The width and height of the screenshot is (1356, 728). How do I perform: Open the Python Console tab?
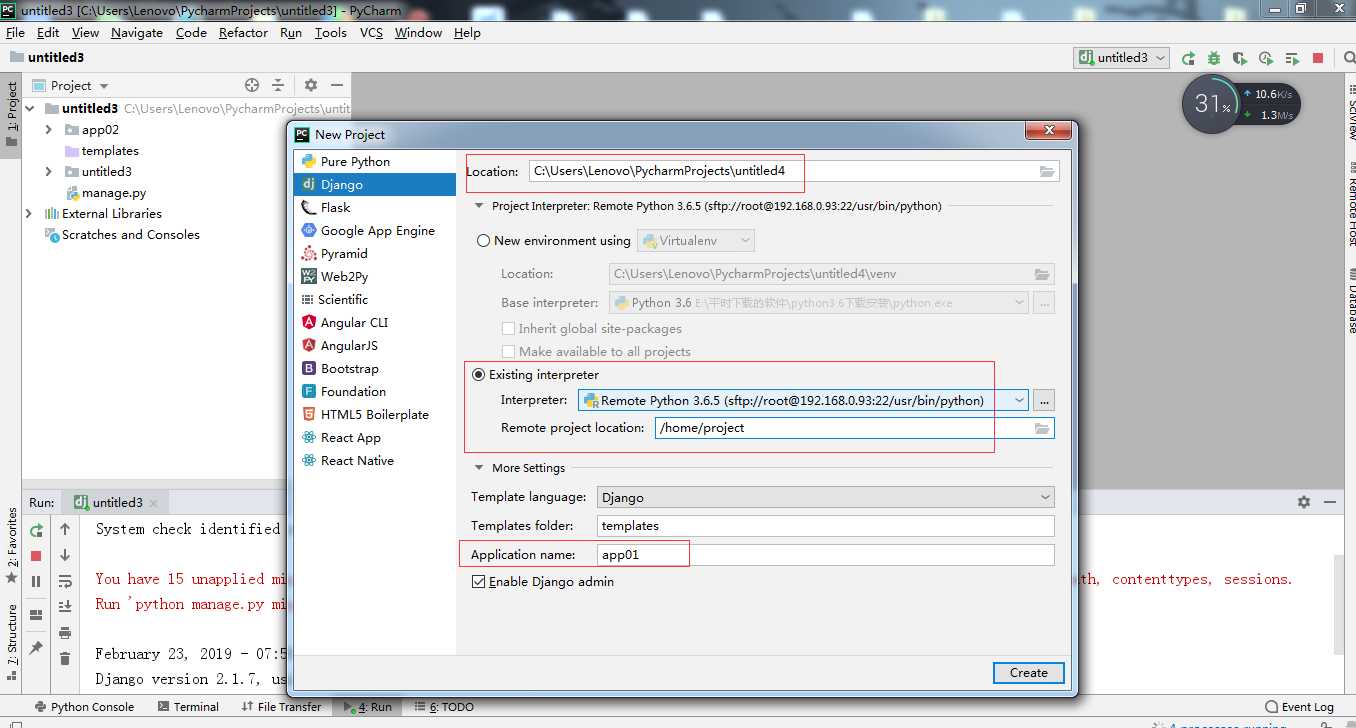(84, 707)
